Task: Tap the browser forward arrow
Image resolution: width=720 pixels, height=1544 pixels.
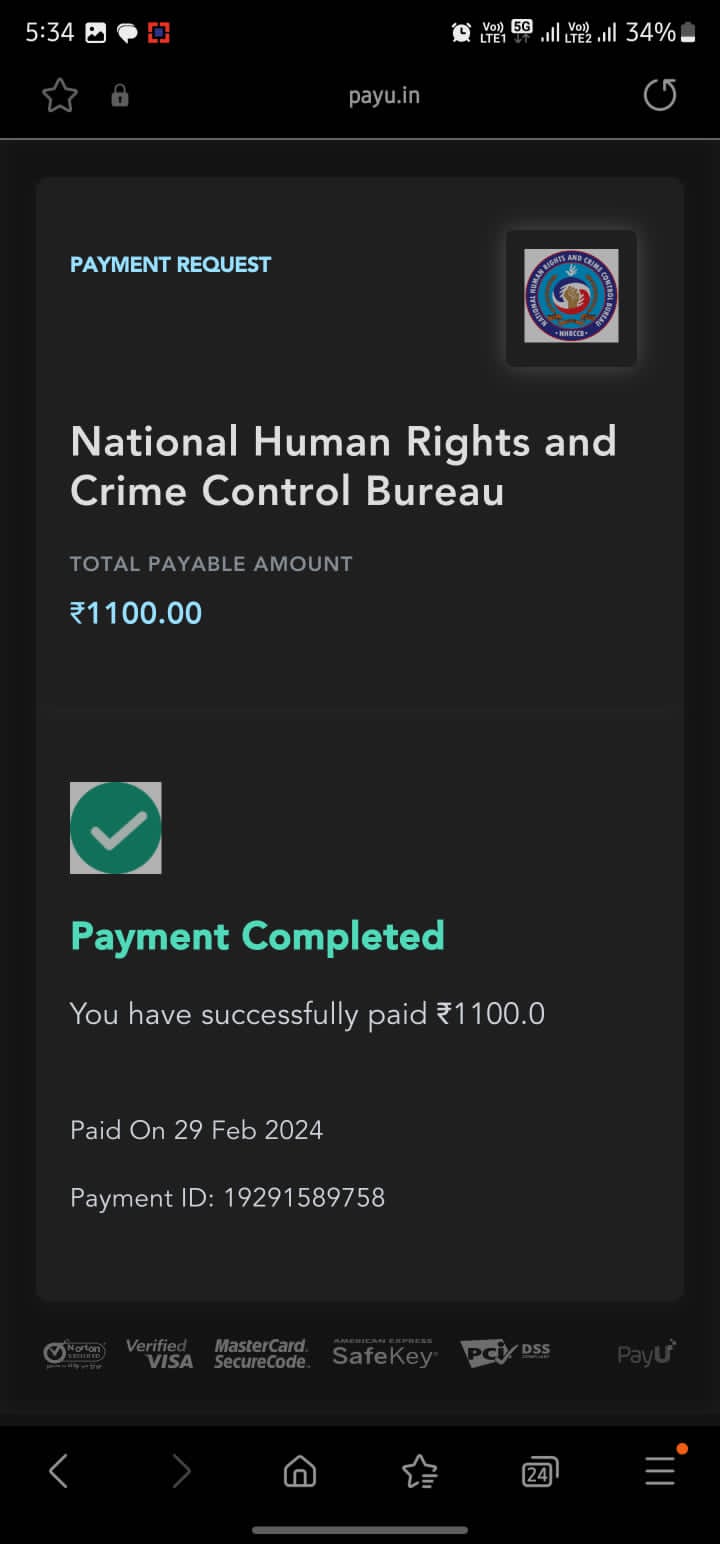Action: click(181, 1471)
